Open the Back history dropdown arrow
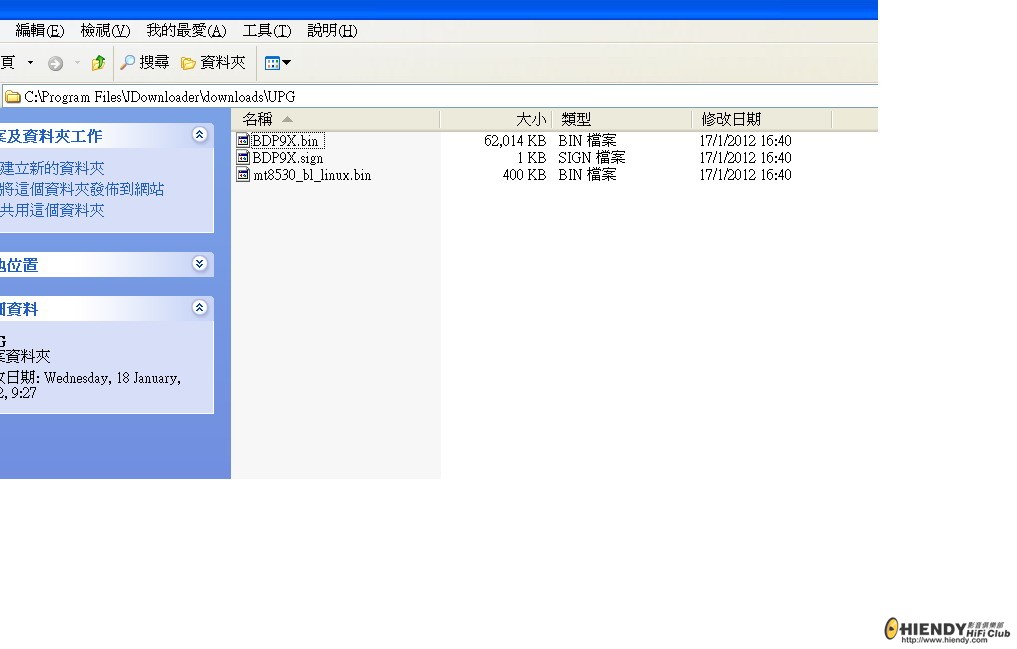 point(30,63)
